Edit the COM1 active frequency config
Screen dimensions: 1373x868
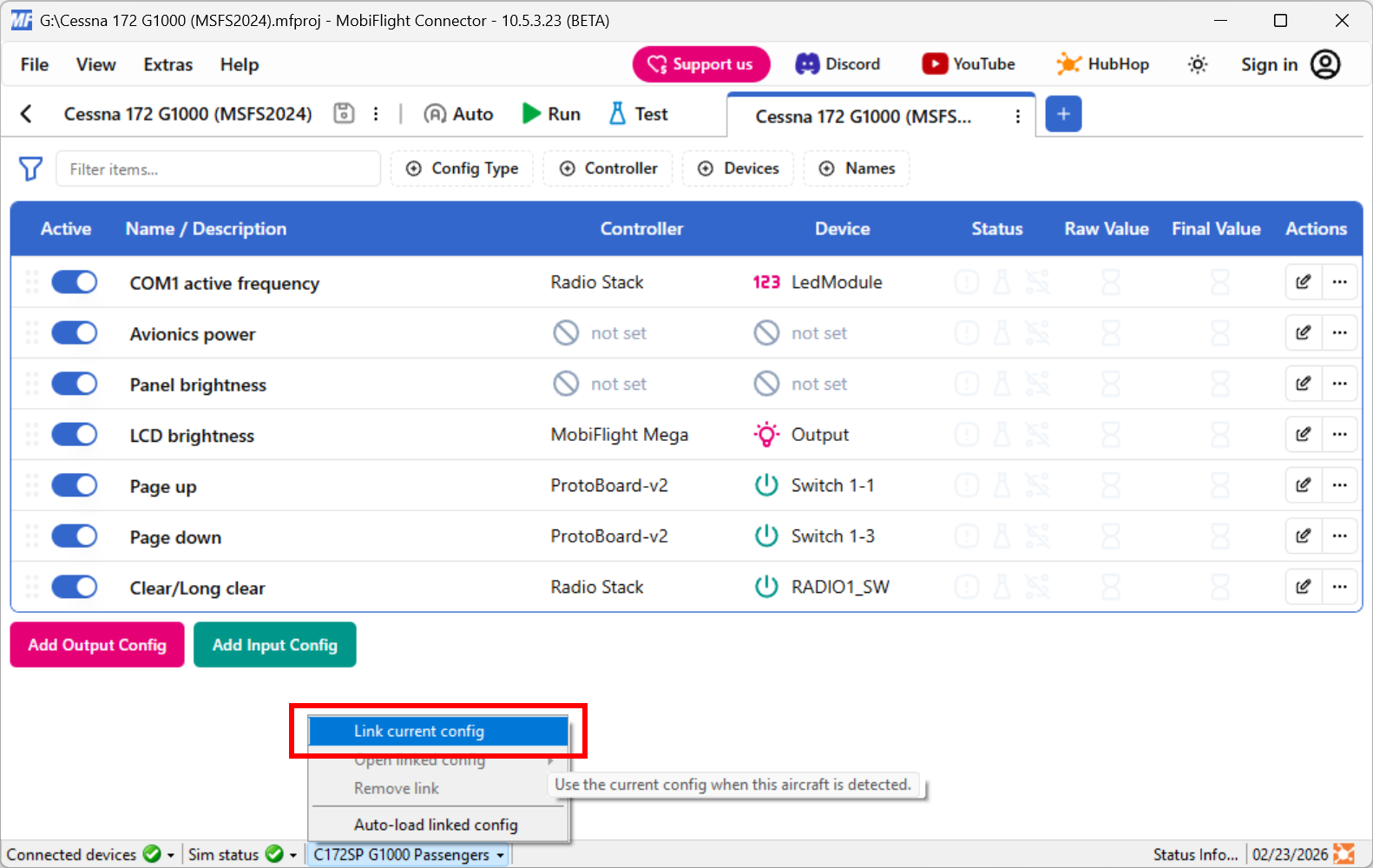coord(1303,282)
